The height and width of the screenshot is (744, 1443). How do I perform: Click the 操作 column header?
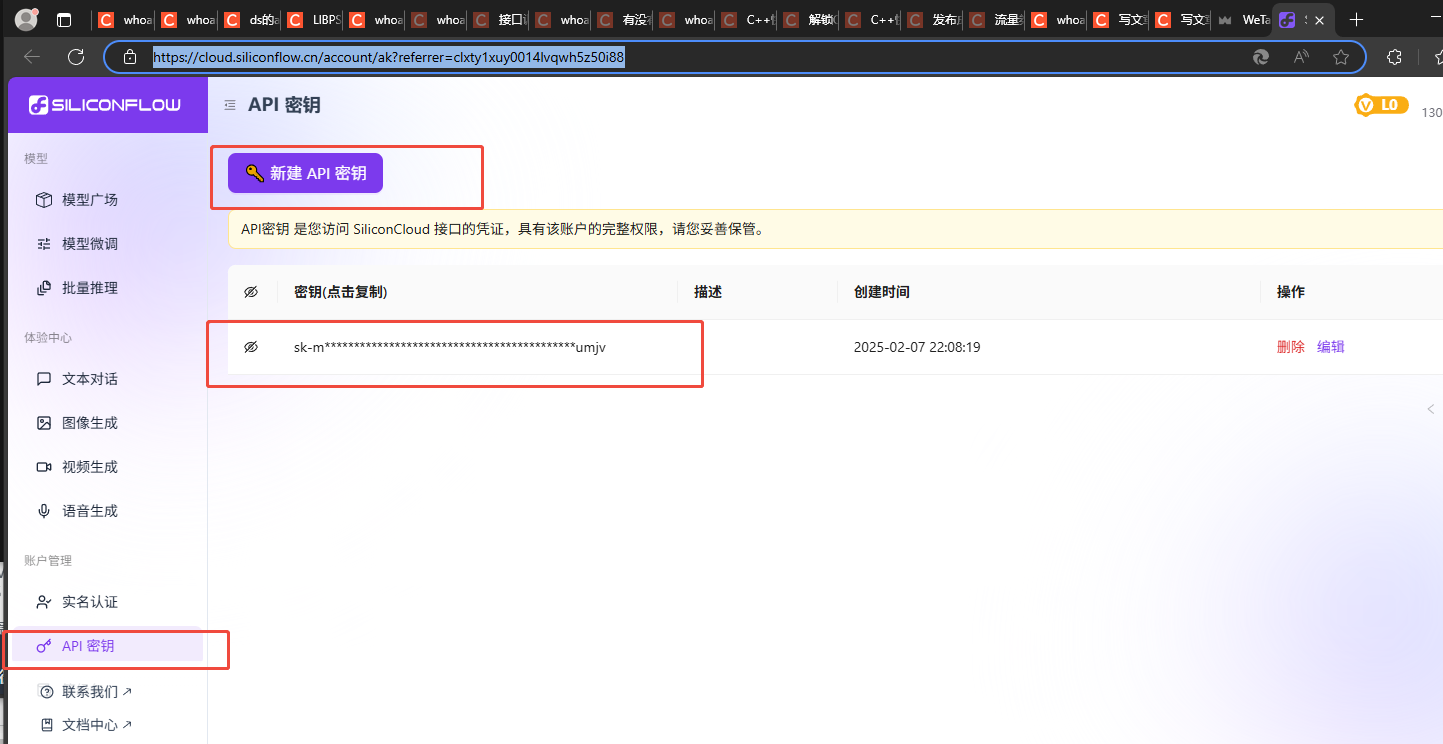pyautogui.click(x=1291, y=292)
